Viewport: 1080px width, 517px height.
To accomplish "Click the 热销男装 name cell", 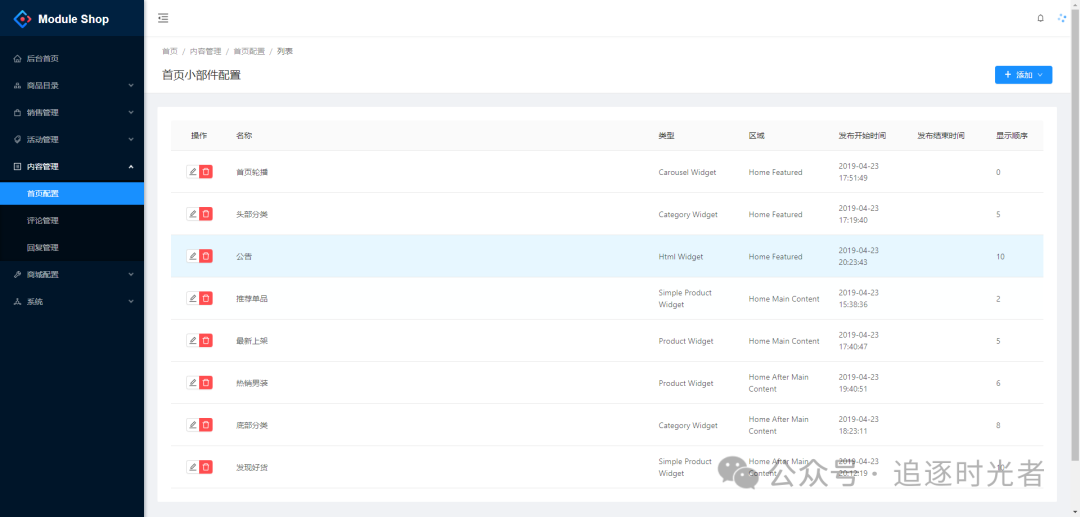I will coord(251,383).
